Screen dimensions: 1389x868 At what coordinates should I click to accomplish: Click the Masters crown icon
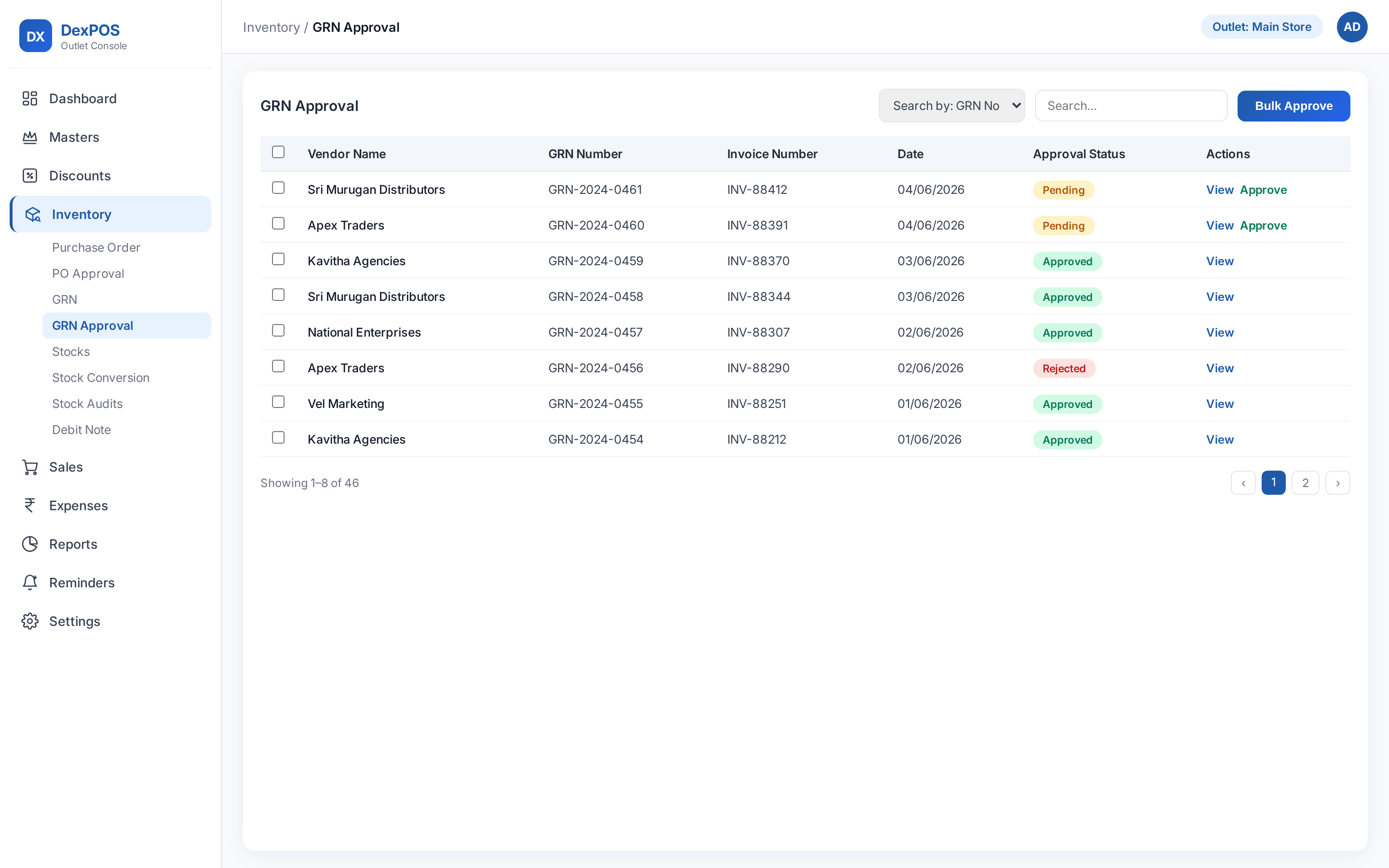[30, 137]
